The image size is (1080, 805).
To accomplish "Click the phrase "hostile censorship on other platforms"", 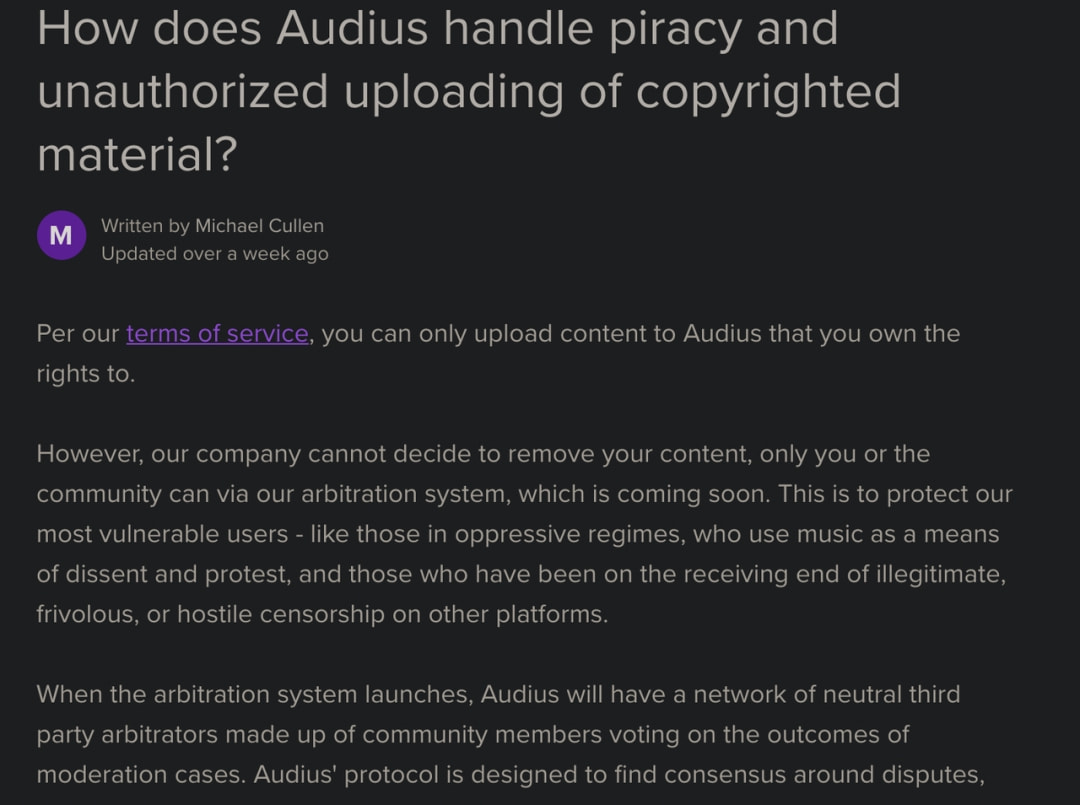I will point(392,614).
